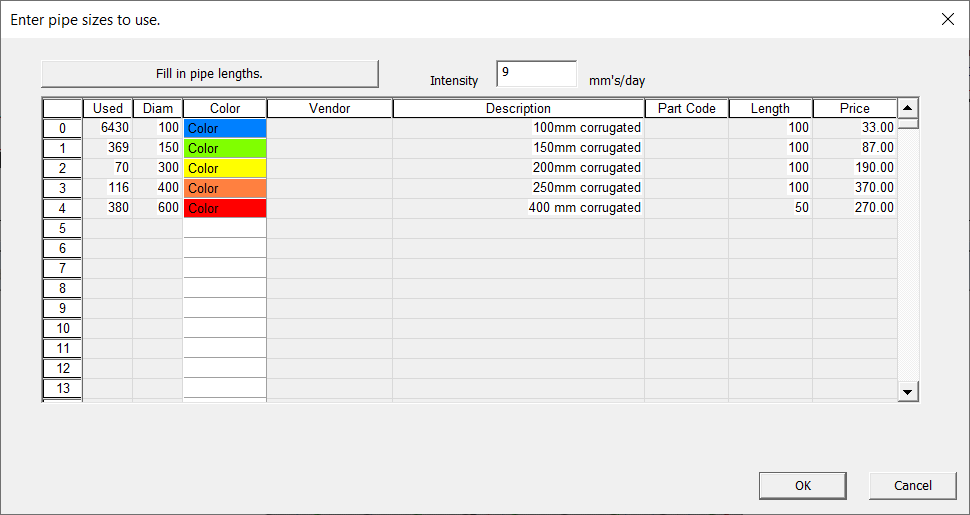Click the Used cell showing 6430

108,128
